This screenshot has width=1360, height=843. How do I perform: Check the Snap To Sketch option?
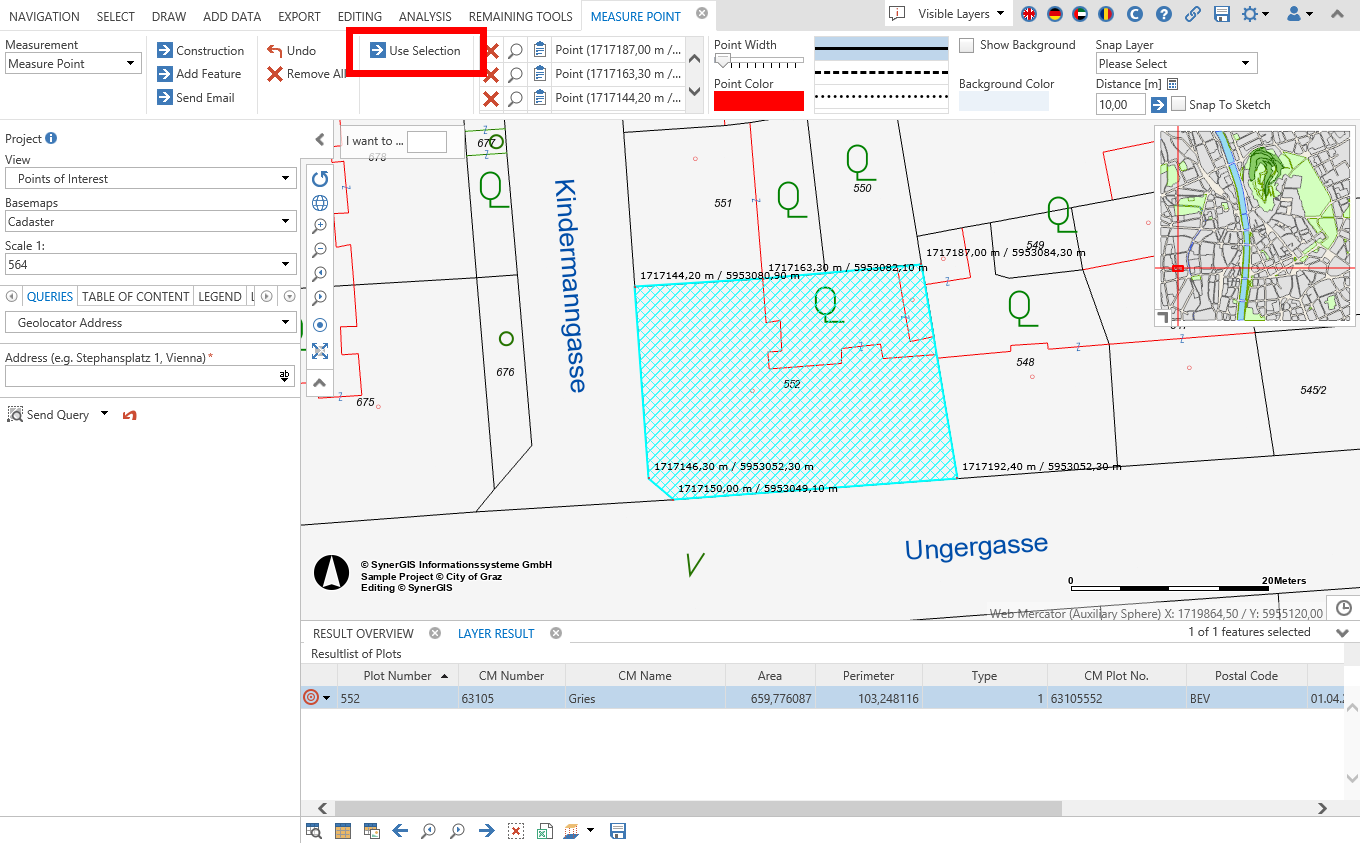(1179, 104)
